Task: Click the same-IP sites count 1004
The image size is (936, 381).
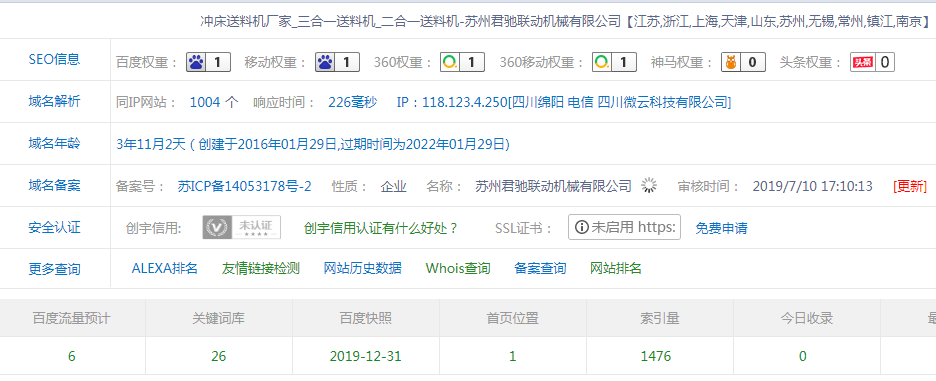Action: coord(205,103)
